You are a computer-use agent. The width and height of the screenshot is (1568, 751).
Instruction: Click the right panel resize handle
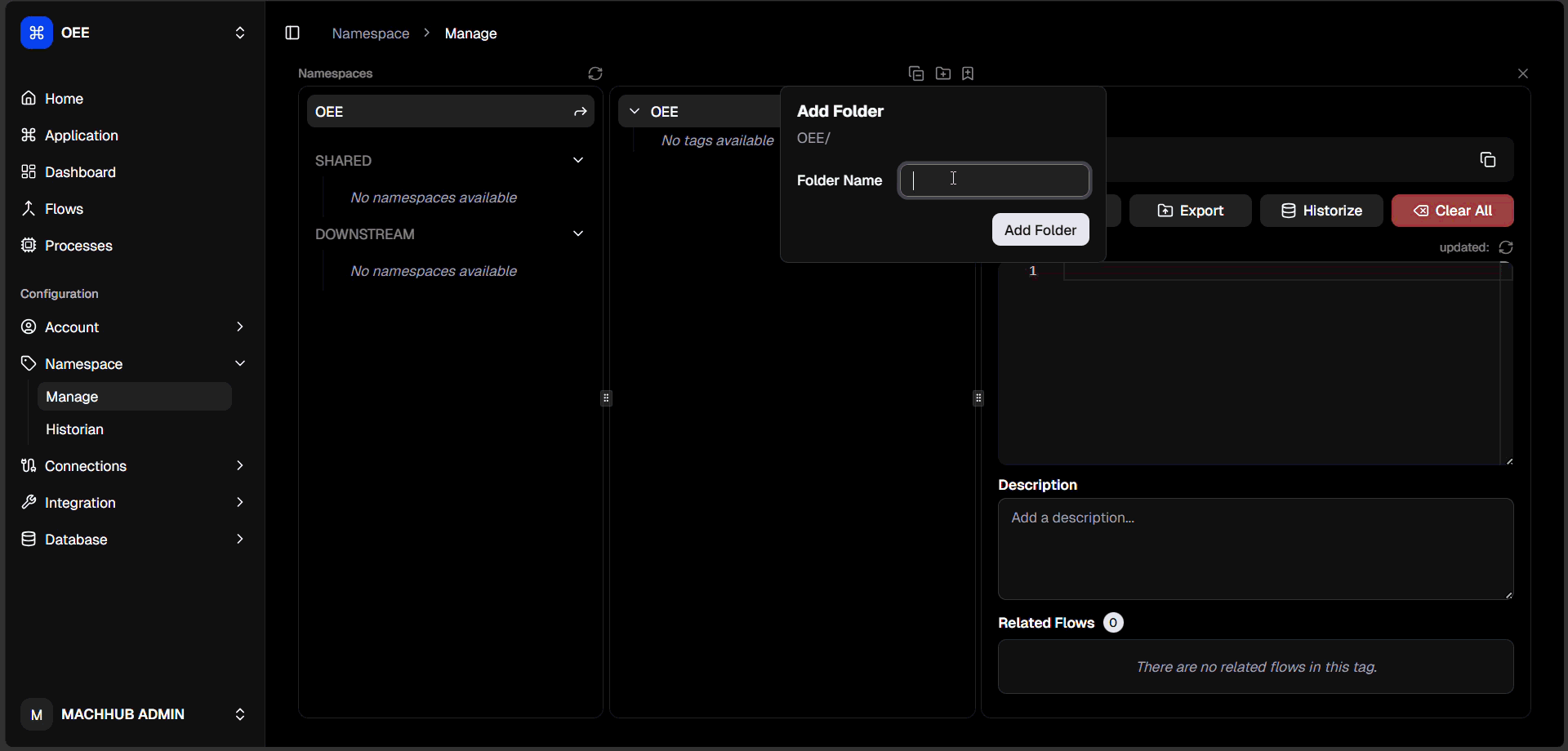point(978,398)
